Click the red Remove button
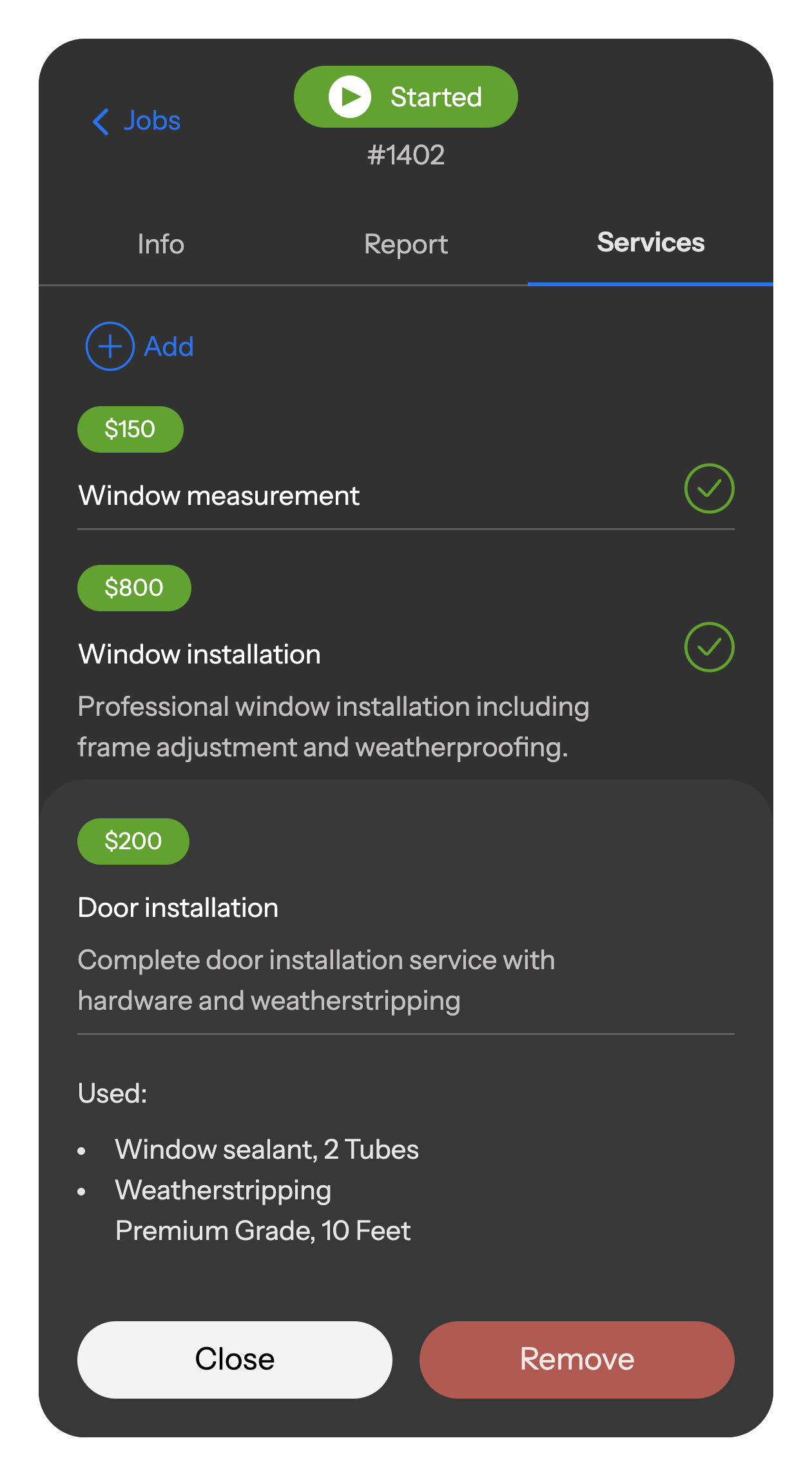Viewport: 812px width, 1476px height. coord(577,1359)
